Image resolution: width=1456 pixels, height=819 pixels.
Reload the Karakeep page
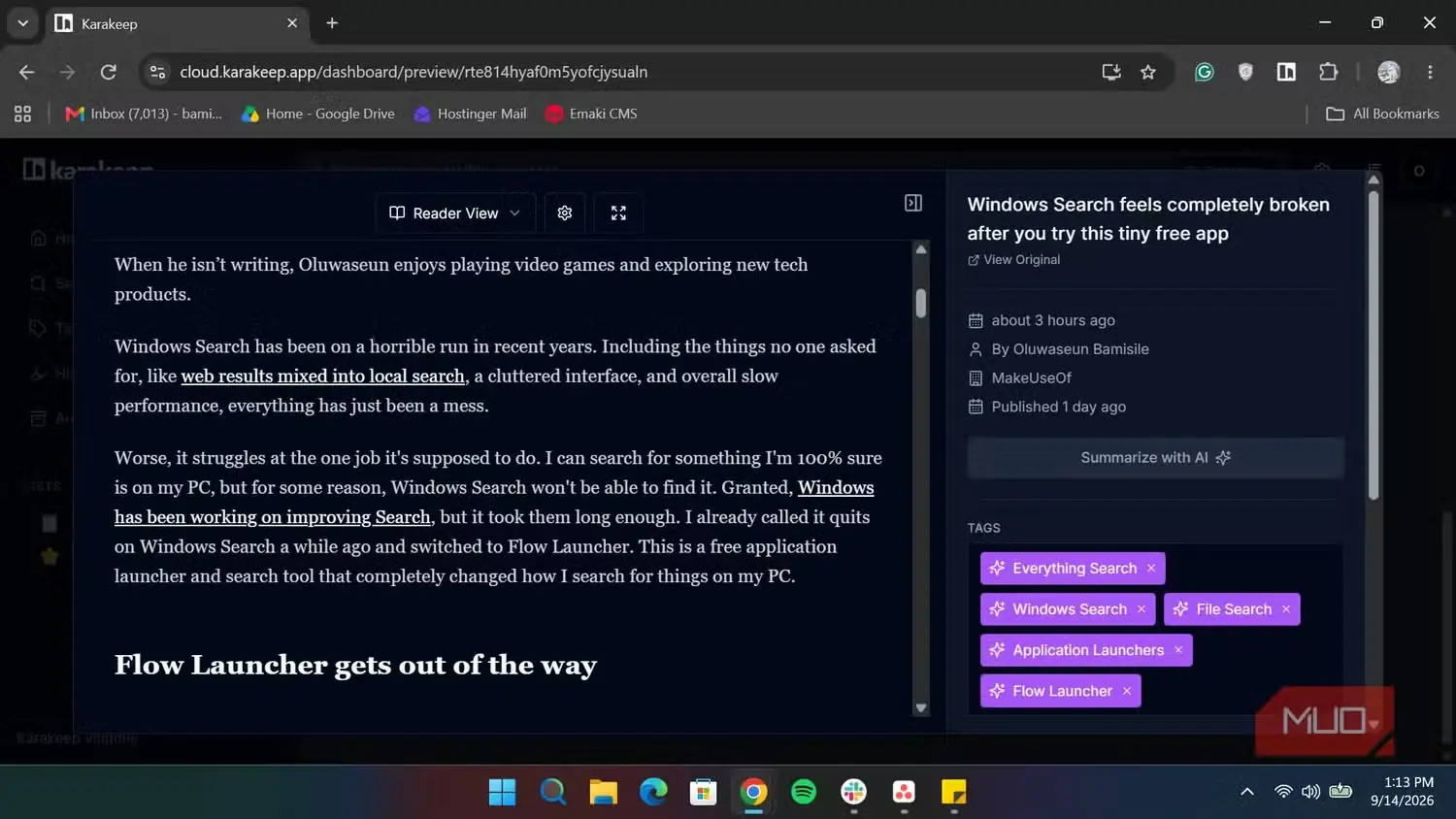click(x=109, y=72)
